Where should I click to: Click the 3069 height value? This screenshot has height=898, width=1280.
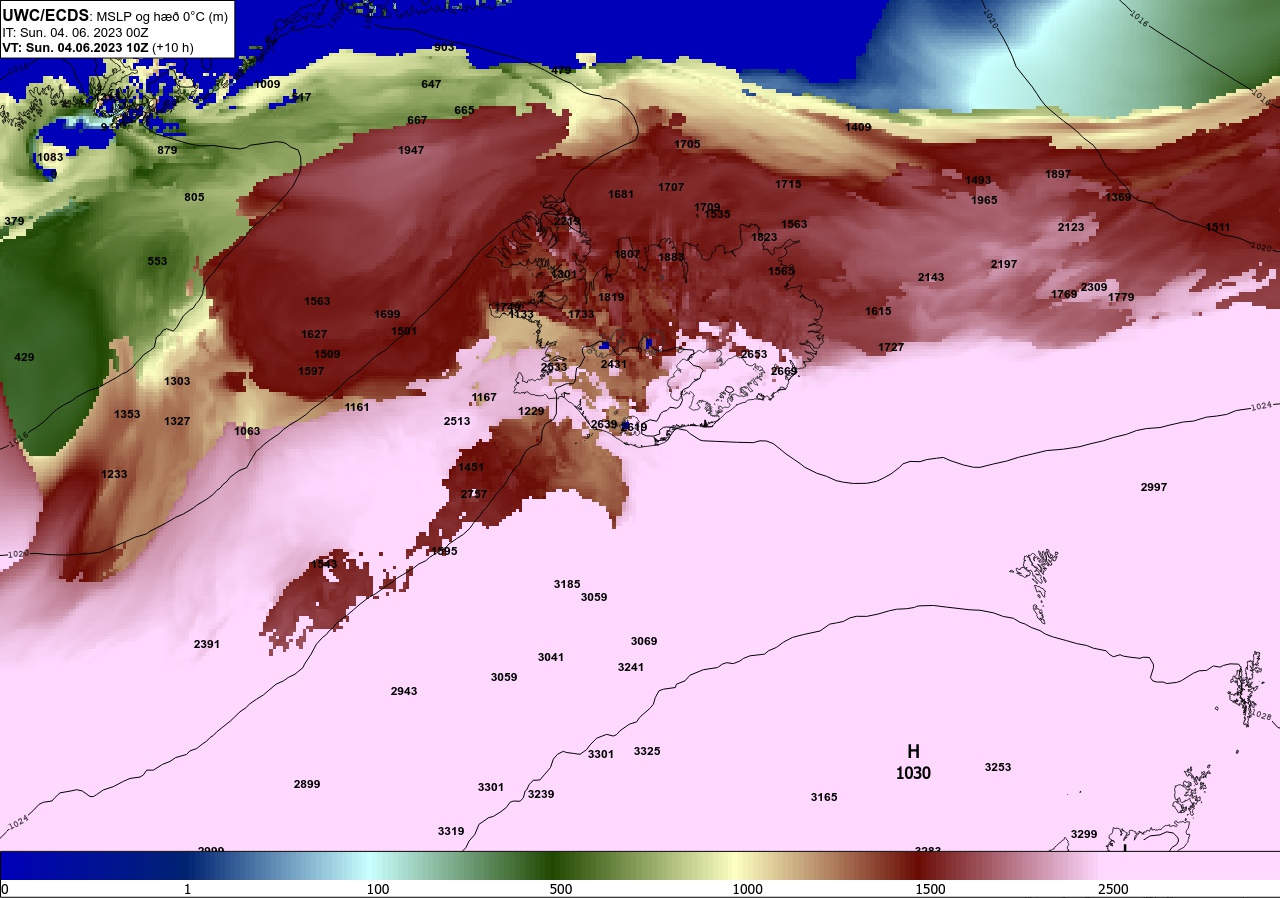tap(644, 641)
